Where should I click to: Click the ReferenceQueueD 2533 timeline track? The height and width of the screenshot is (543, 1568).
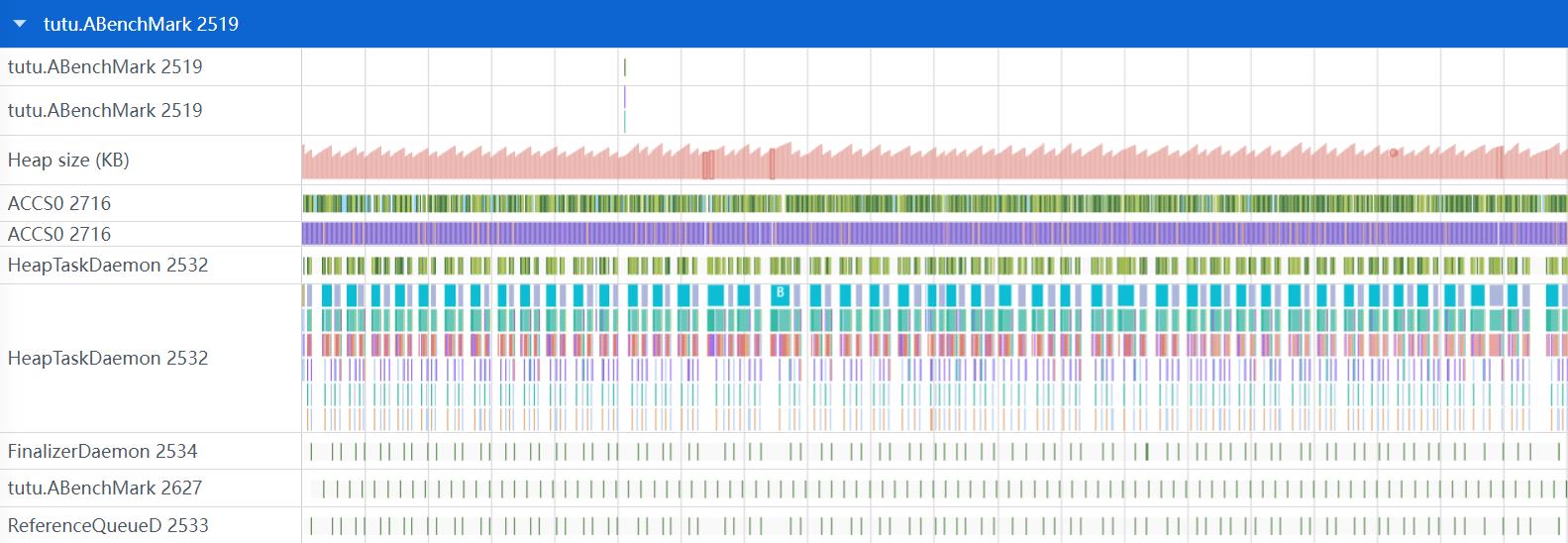coord(931,525)
